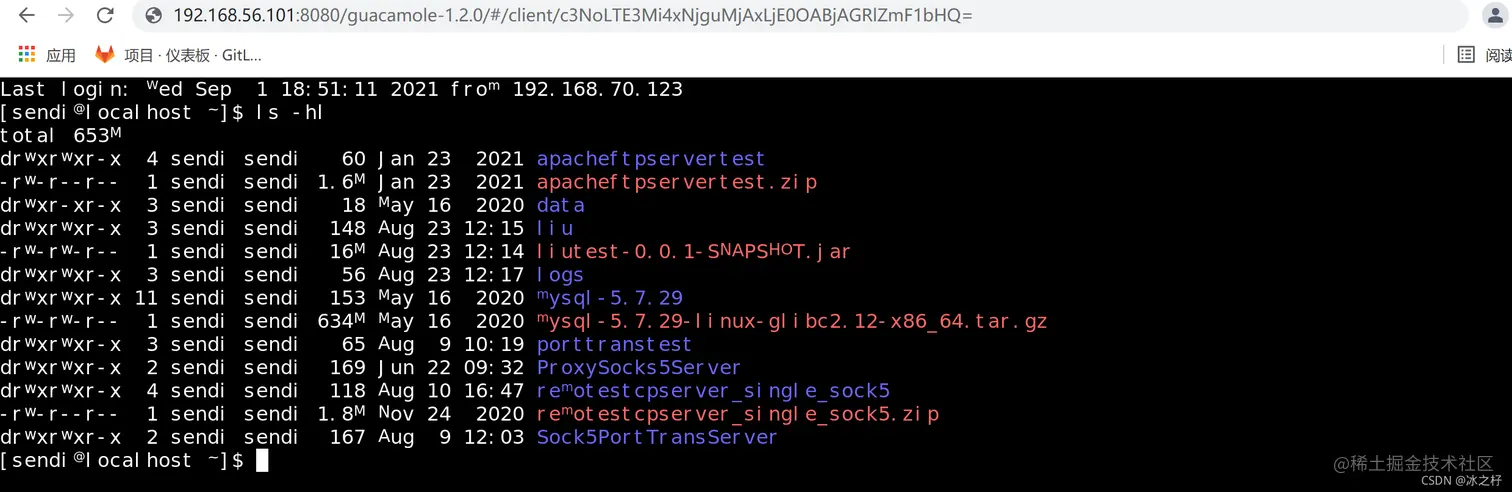This screenshot has height=492, width=1512.
Task: Select the logs directory entry
Action: point(560,274)
